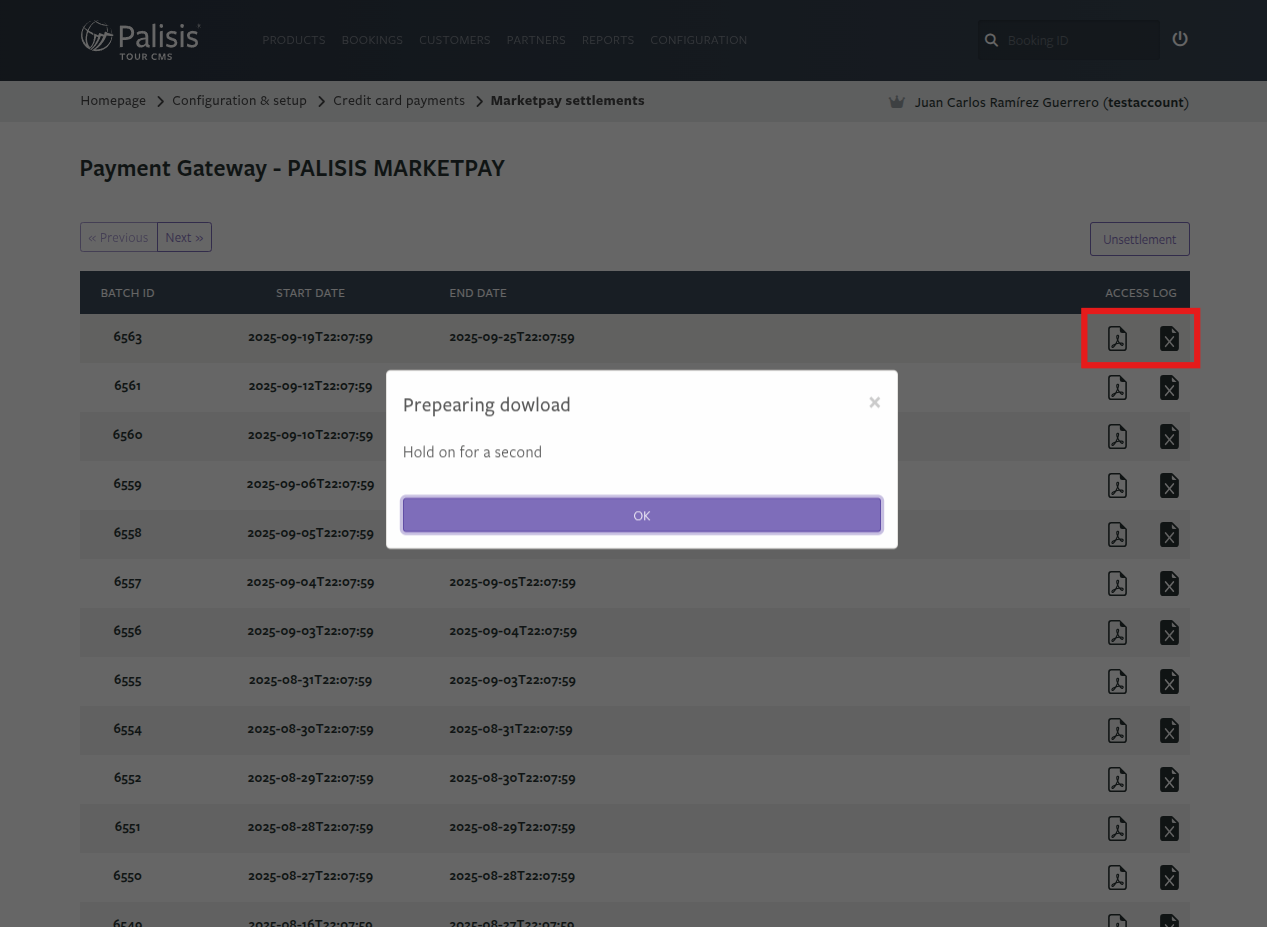Focus the Booking ID search field
This screenshot has height=927, width=1267.
coord(1068,40)
